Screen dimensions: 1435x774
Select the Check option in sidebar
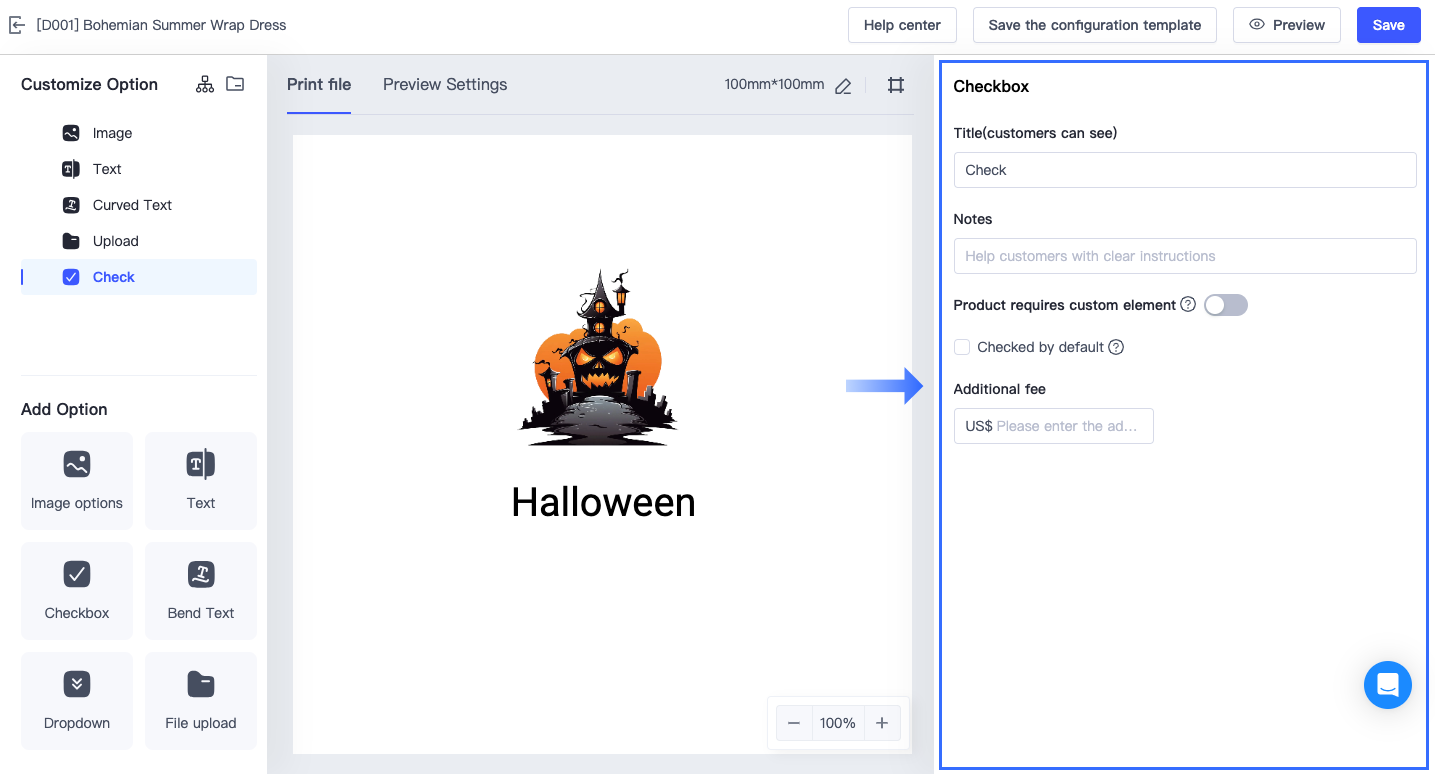(x=113, y=276)
